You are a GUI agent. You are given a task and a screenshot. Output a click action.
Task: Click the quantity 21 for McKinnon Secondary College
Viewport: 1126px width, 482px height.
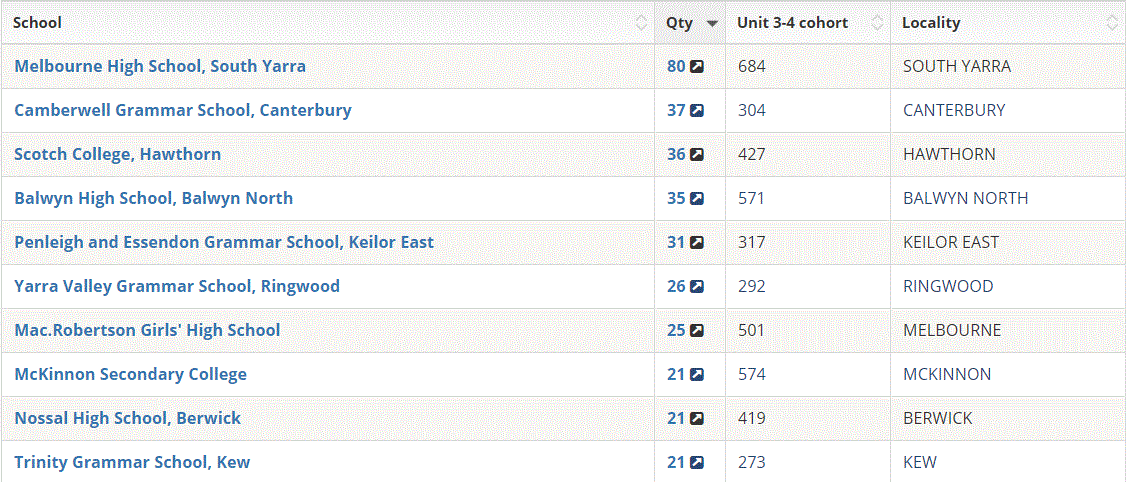pos(676,374)
